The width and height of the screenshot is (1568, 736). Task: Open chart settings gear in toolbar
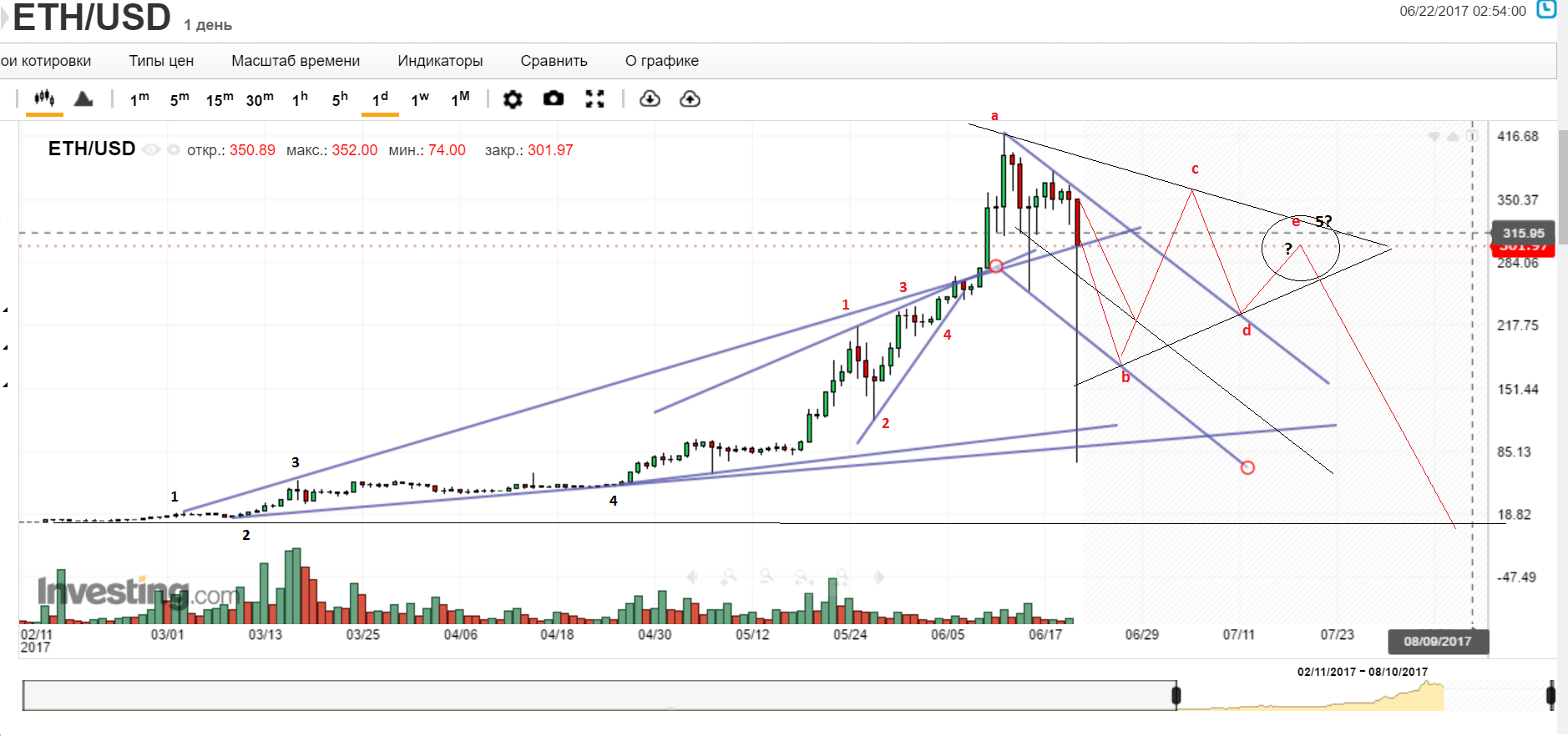tap(513, 99)
